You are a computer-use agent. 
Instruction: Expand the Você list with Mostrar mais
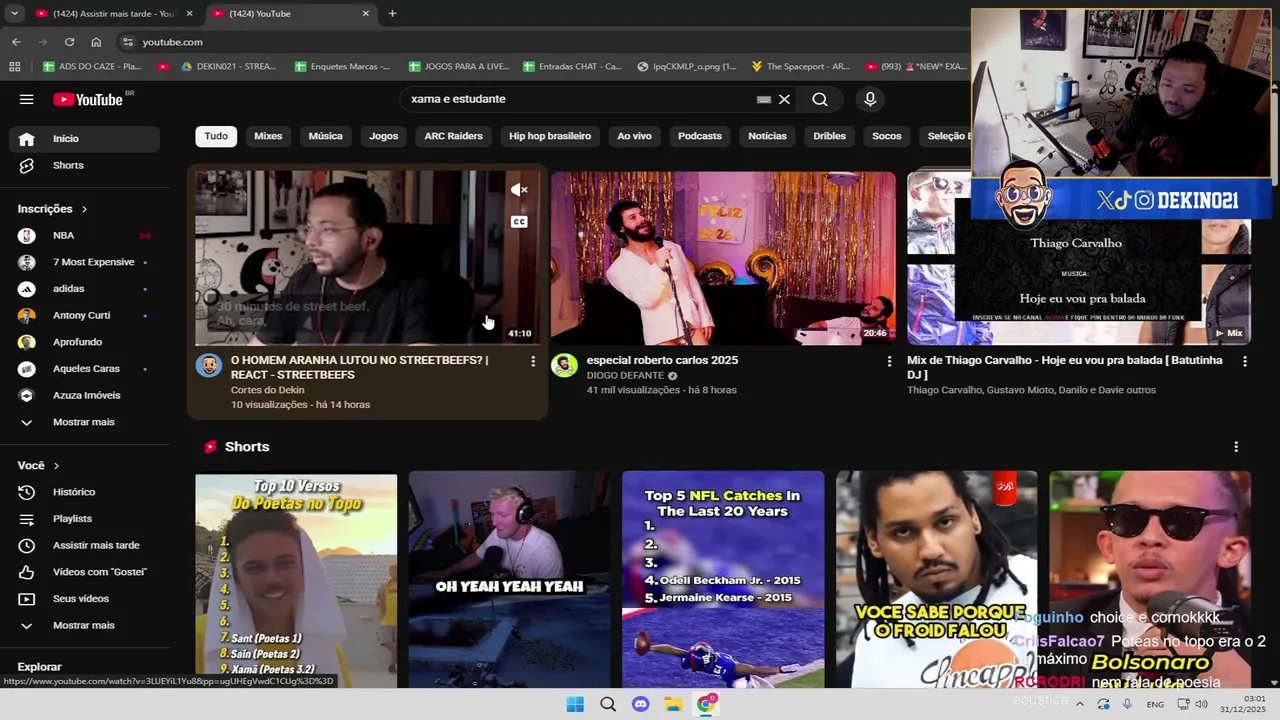(84, 625)
